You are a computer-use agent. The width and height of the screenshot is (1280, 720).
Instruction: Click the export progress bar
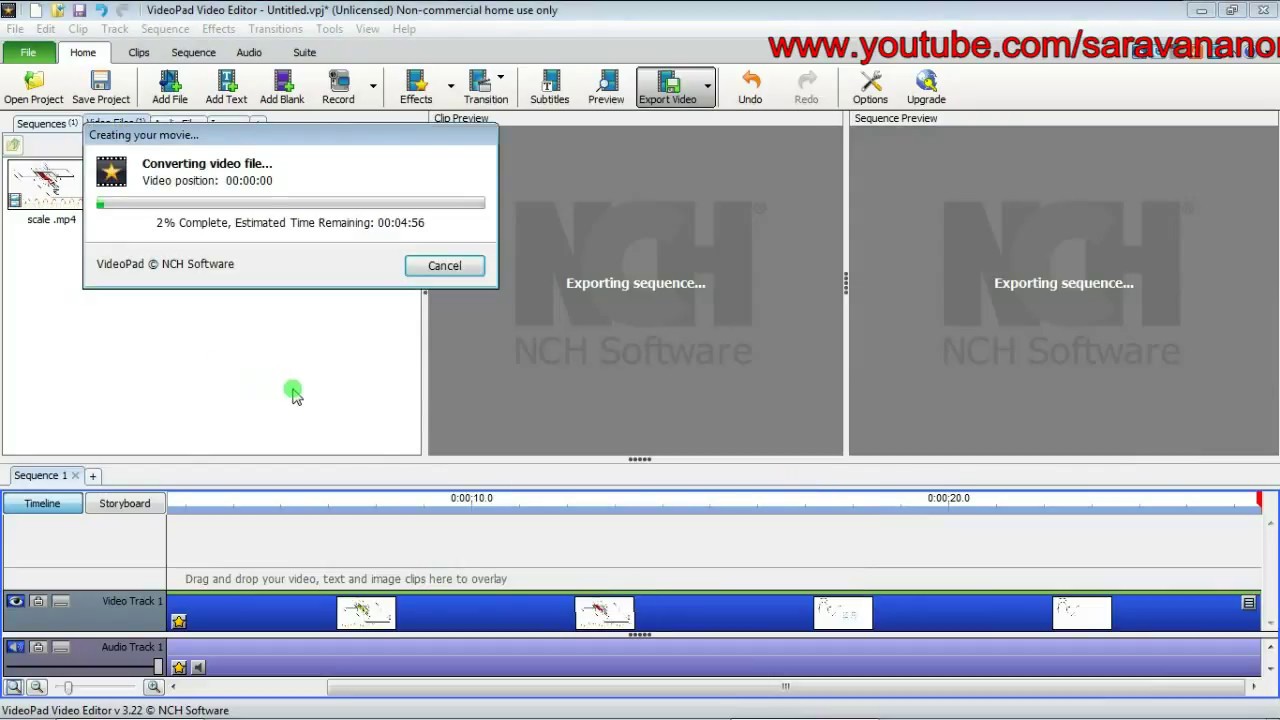291,204
